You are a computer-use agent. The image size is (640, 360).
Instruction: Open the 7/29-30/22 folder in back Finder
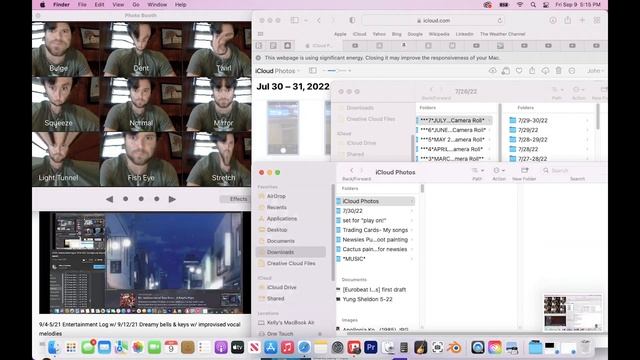[x=549, y=120]
